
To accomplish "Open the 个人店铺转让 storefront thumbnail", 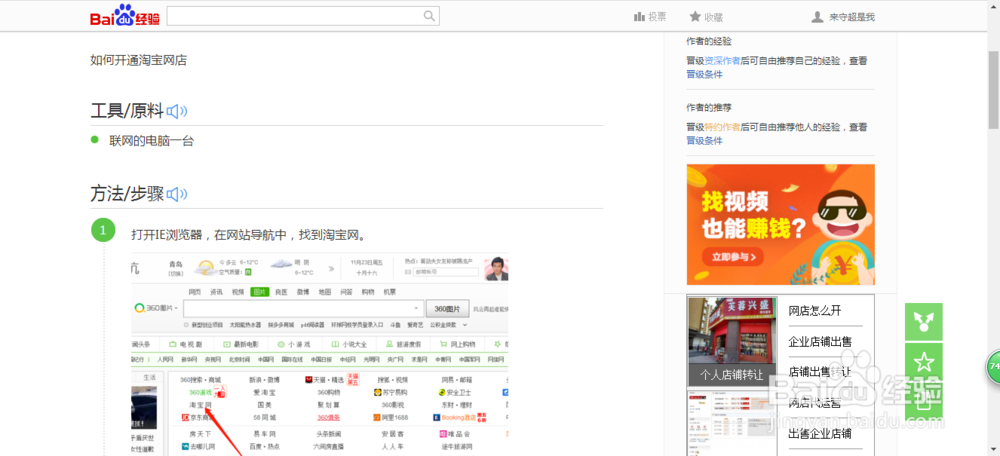I will coord(732,340).
